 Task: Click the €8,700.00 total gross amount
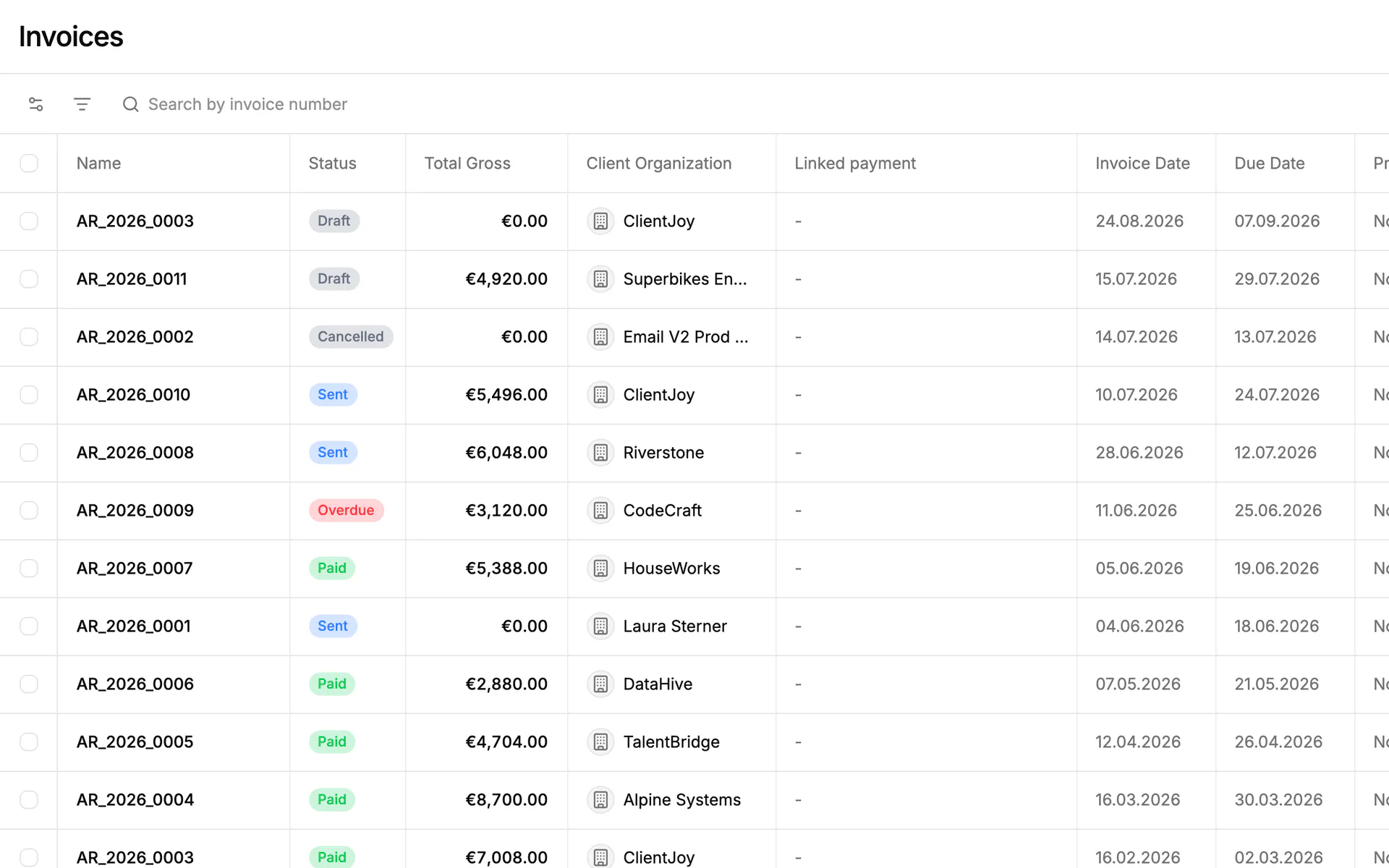click(506, 800)
